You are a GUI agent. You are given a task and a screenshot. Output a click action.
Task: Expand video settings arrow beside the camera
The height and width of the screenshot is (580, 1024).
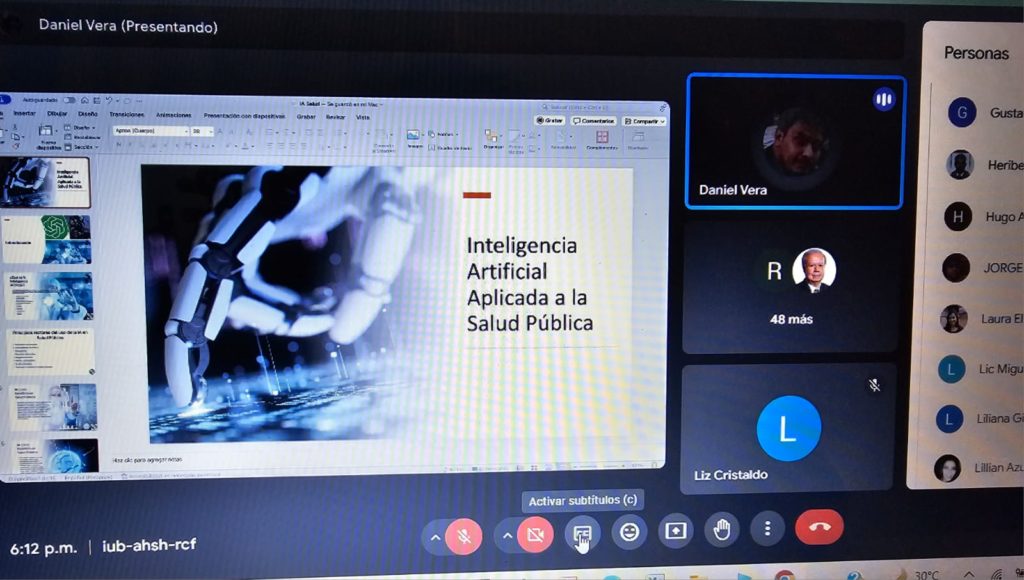(508, 536)
